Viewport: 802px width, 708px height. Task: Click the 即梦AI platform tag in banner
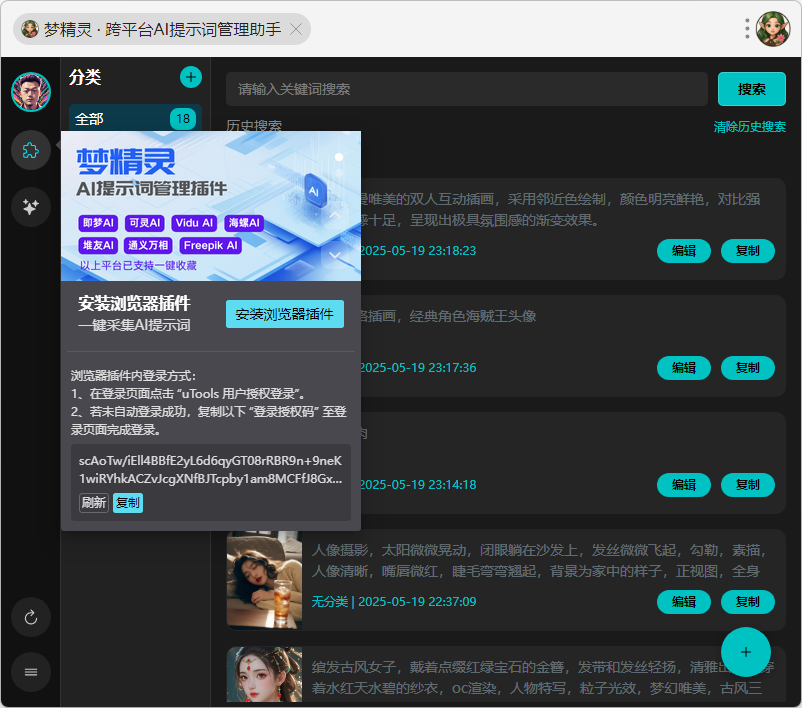pyautogui.click(x=98, y=223)
